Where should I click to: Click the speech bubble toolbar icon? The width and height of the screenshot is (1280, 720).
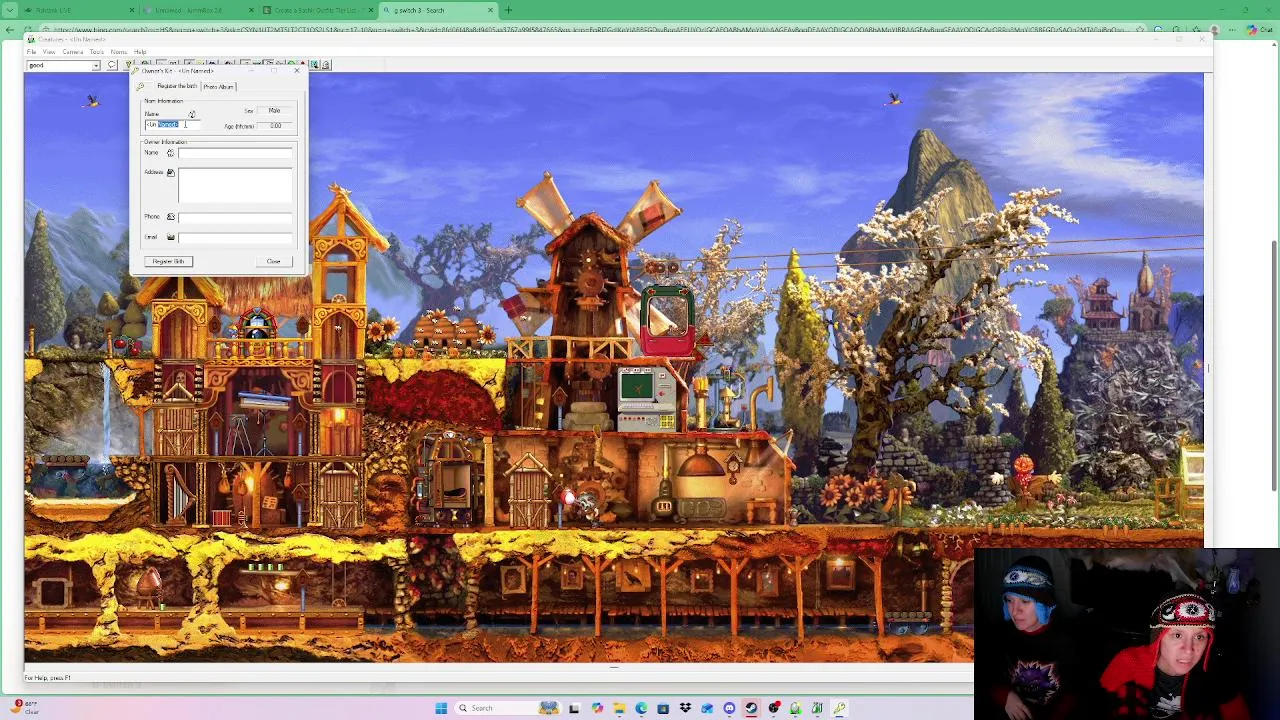point(113,65)
